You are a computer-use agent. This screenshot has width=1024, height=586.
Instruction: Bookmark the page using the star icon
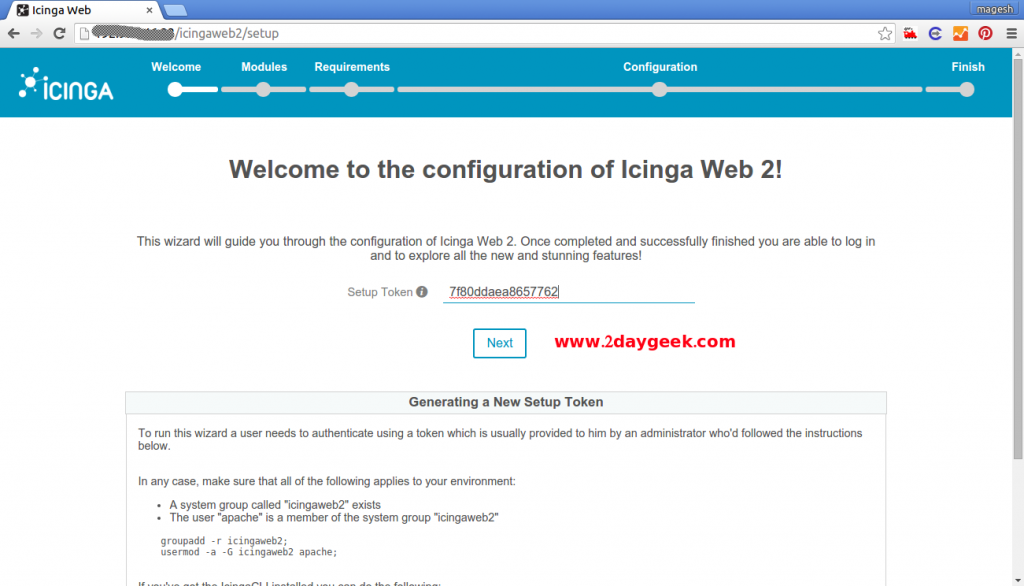[x=884, y=33]
